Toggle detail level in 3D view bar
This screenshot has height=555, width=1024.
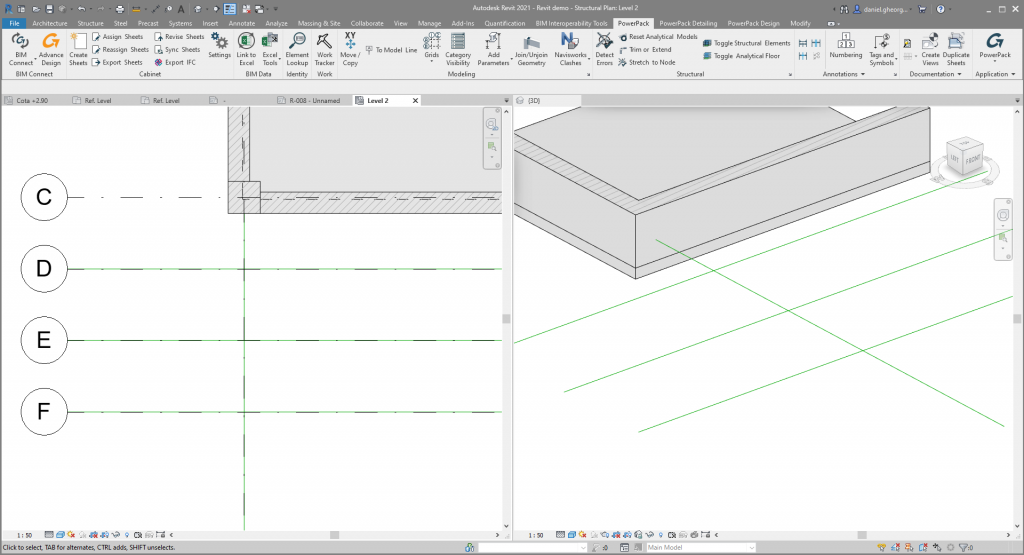[560, 535]
